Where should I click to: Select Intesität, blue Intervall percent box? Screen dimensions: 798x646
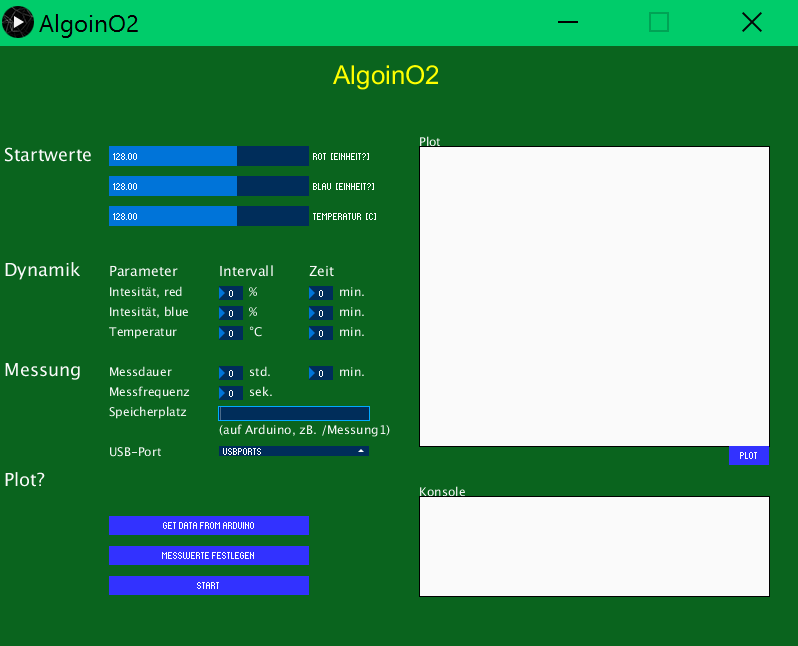pyautogui.click(x=231, y=313)
